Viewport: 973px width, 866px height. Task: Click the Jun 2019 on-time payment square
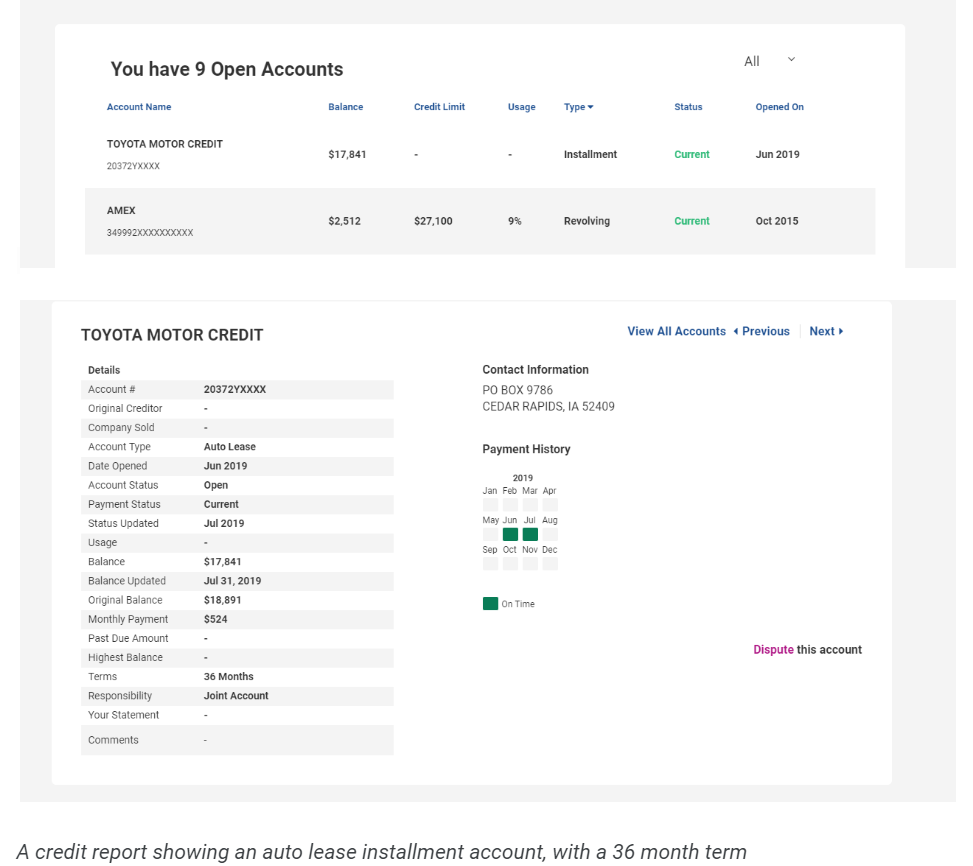pyautogui.click(x=510, y=534)
